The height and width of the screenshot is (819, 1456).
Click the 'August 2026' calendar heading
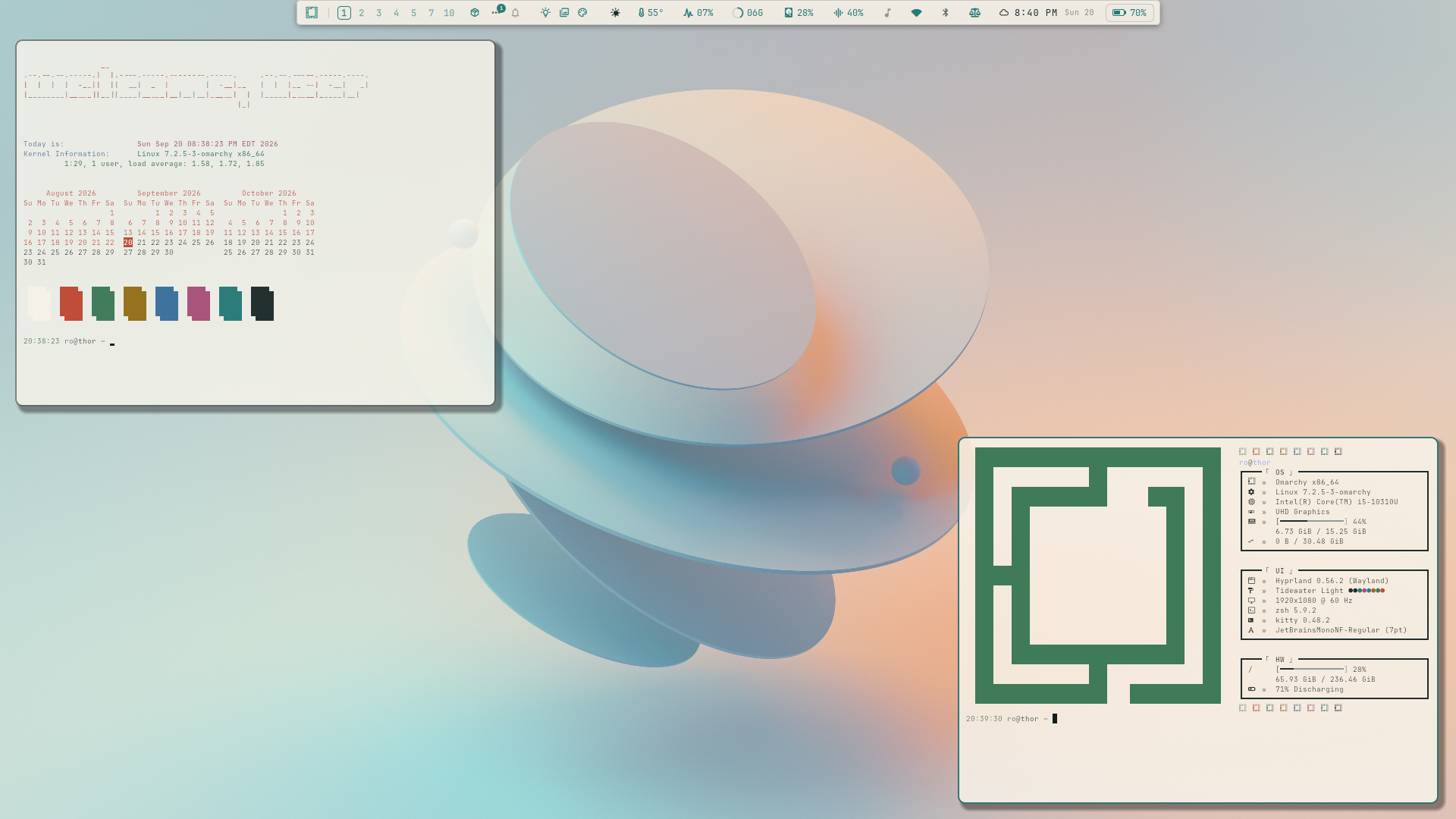click(x=71, y=193)
